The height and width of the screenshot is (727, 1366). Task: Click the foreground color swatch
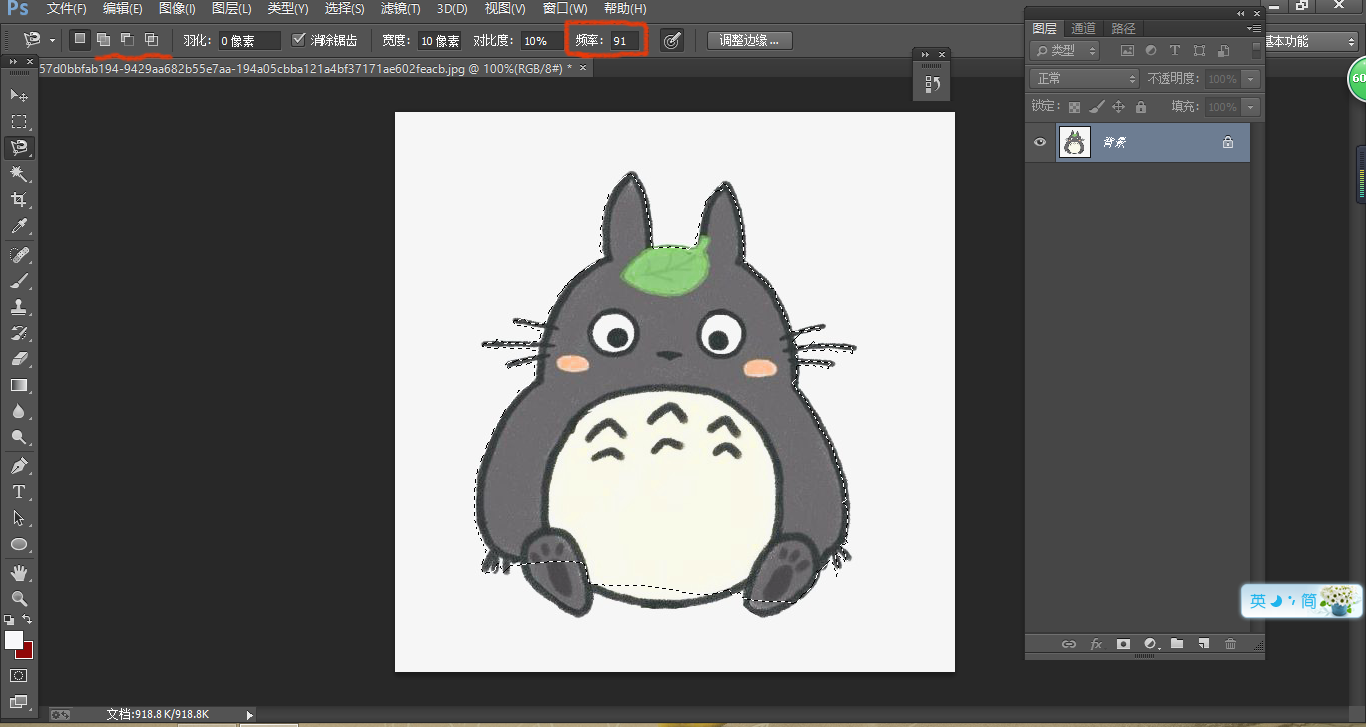[x=13, y=638]
